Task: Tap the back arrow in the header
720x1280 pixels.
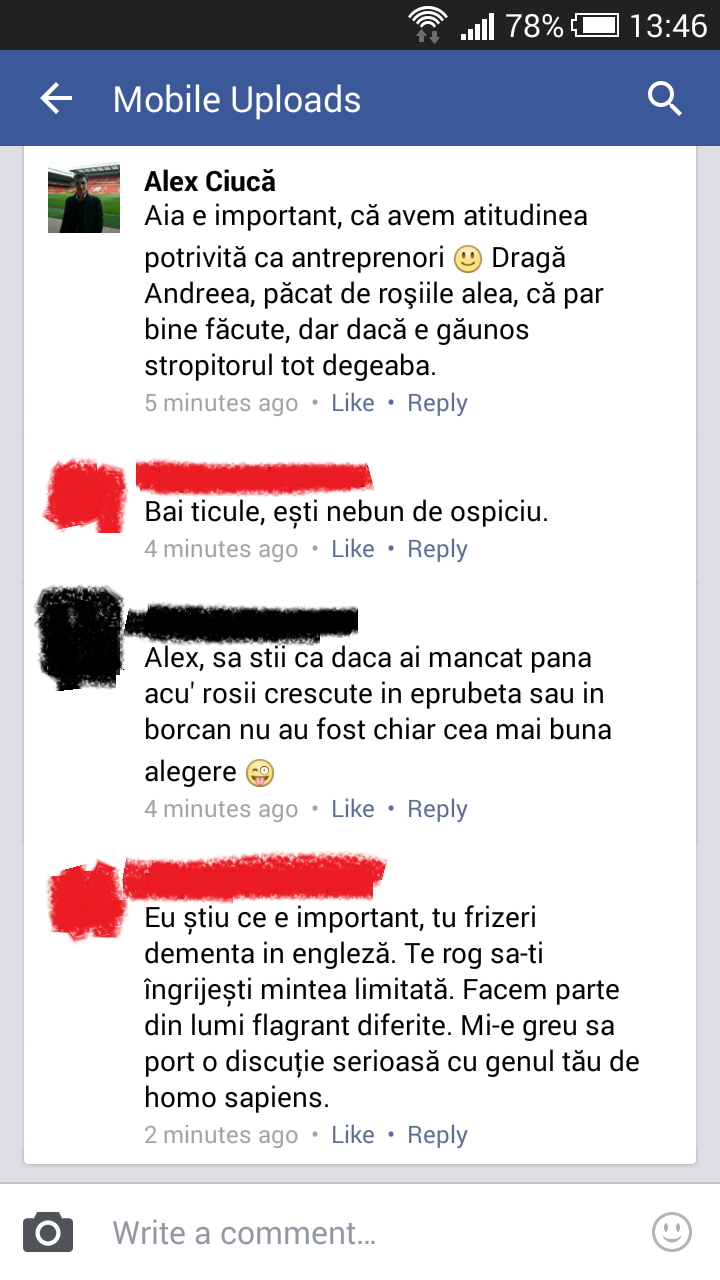Action: (x=56, y=99)
